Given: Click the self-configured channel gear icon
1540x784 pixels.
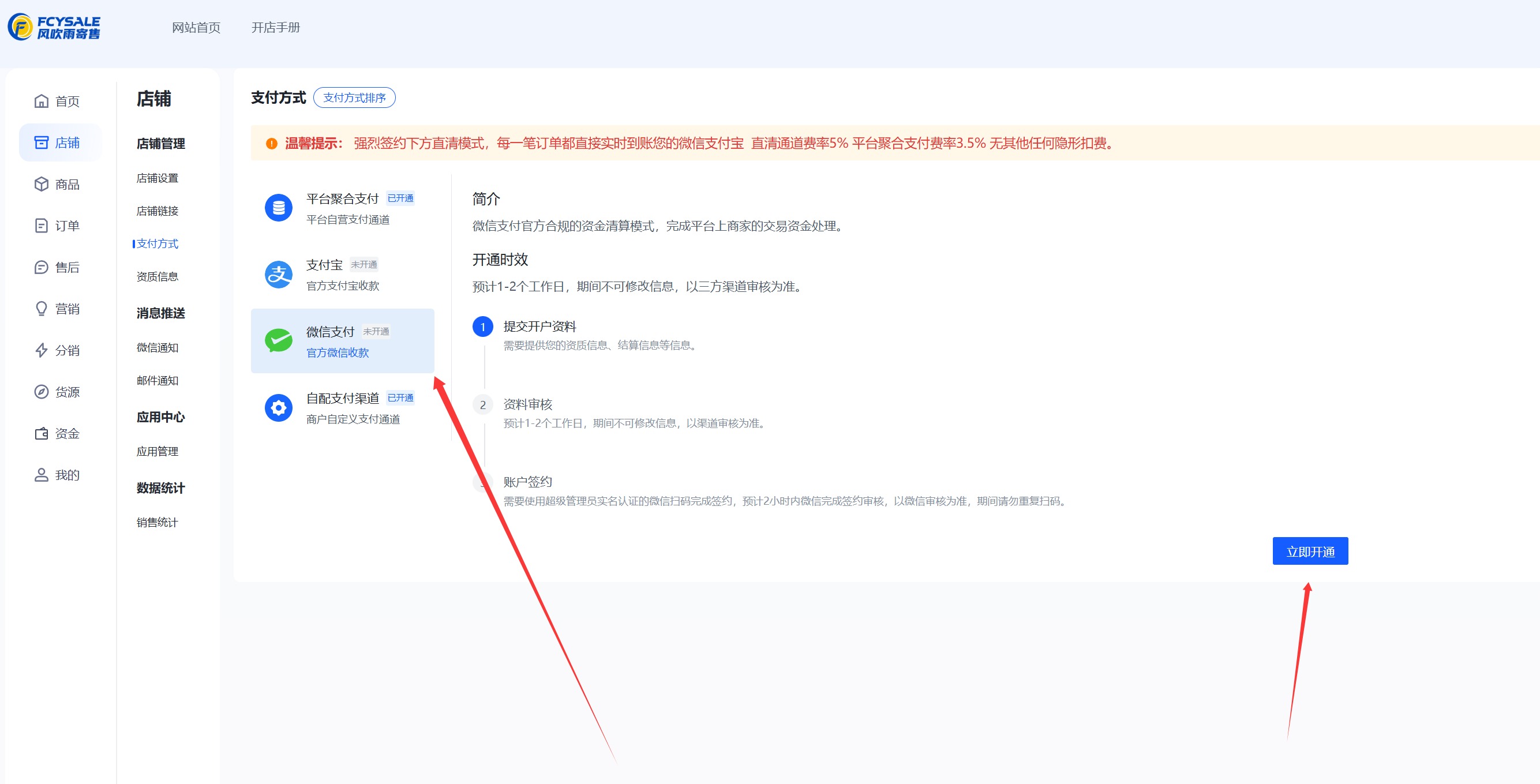Looking at the screenshot, I should click(x=279, y=407).
